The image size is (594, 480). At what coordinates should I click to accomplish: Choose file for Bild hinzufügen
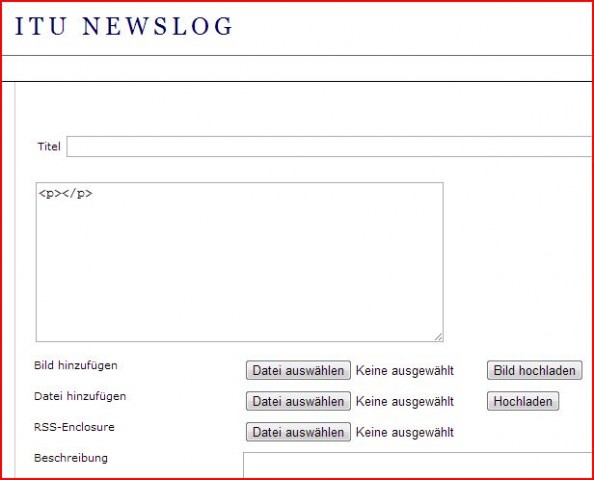pos(298,370)
